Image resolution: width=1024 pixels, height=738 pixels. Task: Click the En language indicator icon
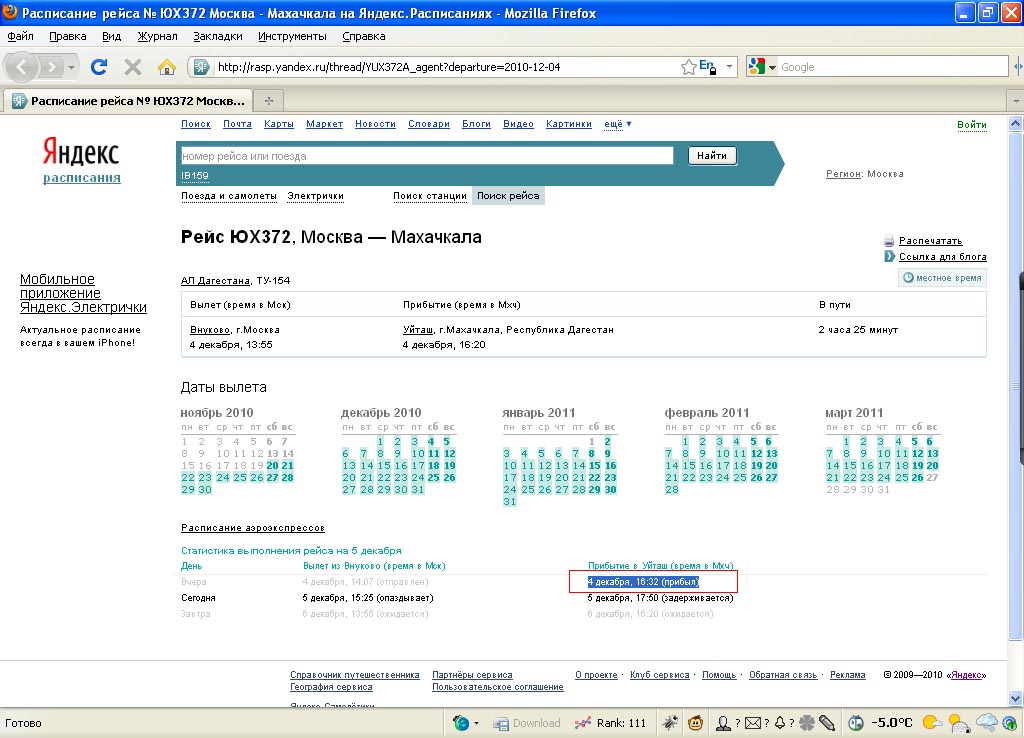pos(707,66)
